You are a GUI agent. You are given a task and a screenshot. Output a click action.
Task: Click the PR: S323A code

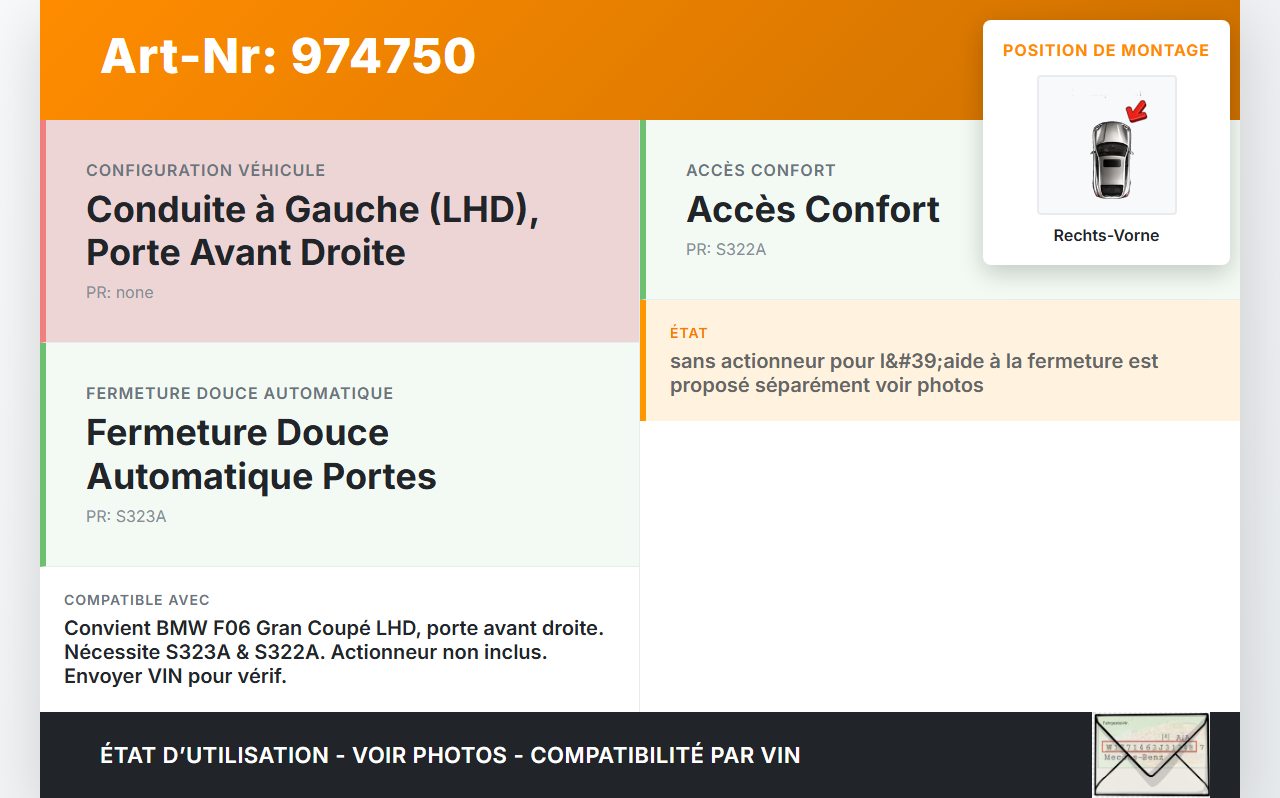coord(126,517)
